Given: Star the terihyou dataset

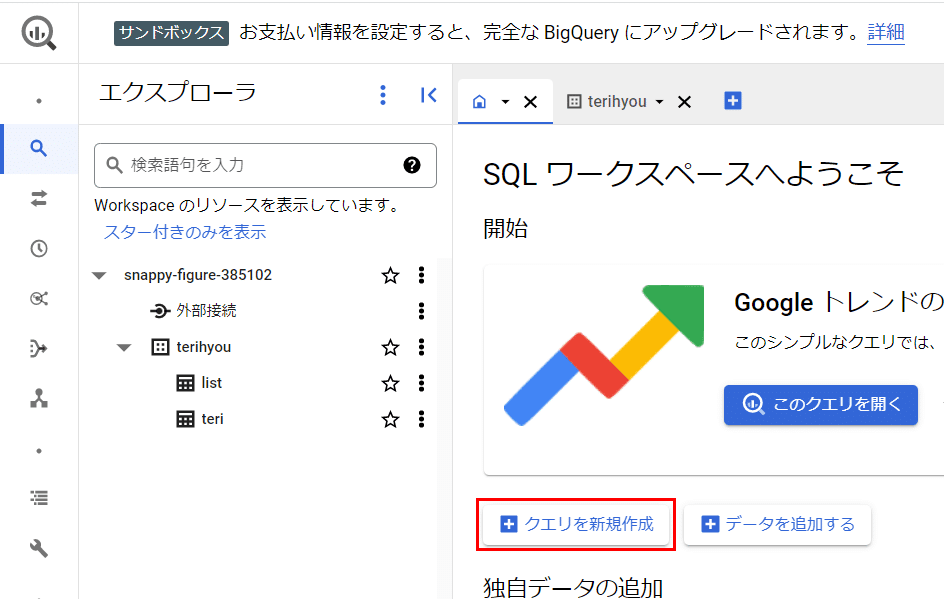Looking at the screenshot, I should coord(390,347).
